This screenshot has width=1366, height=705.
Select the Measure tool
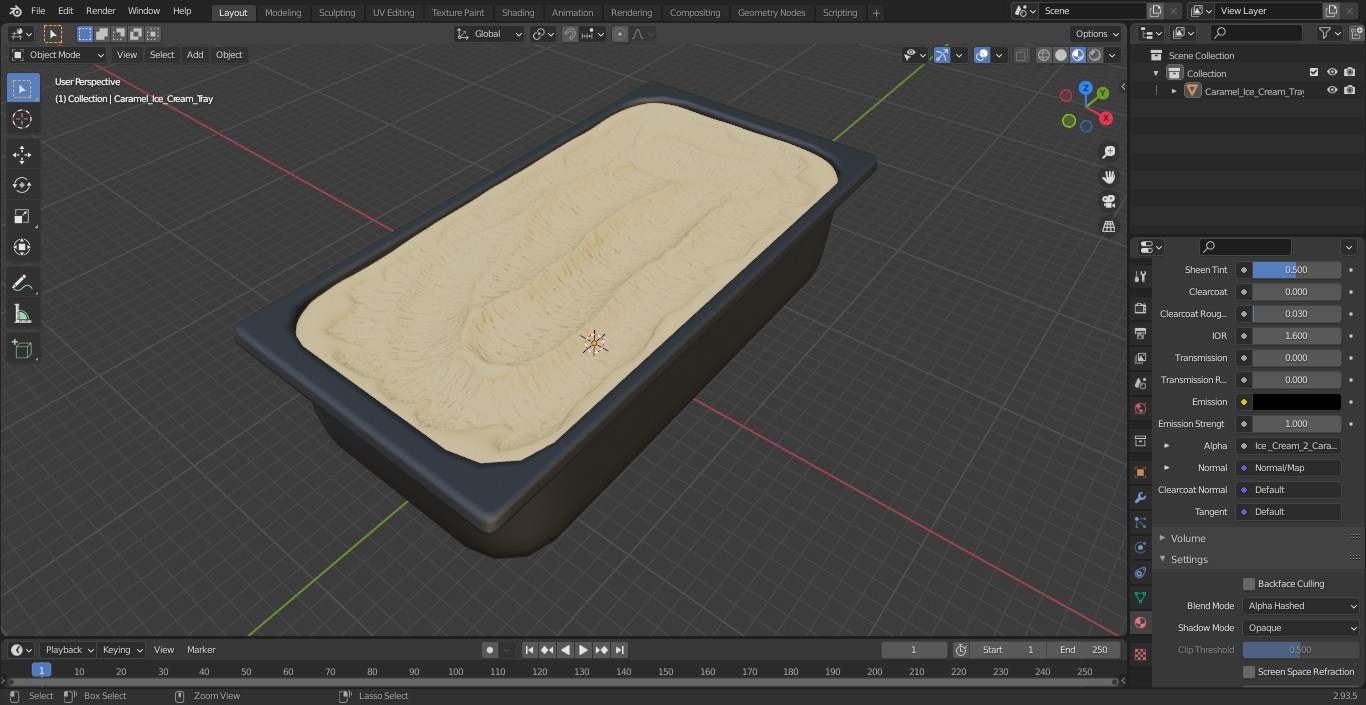pos(22,315)
